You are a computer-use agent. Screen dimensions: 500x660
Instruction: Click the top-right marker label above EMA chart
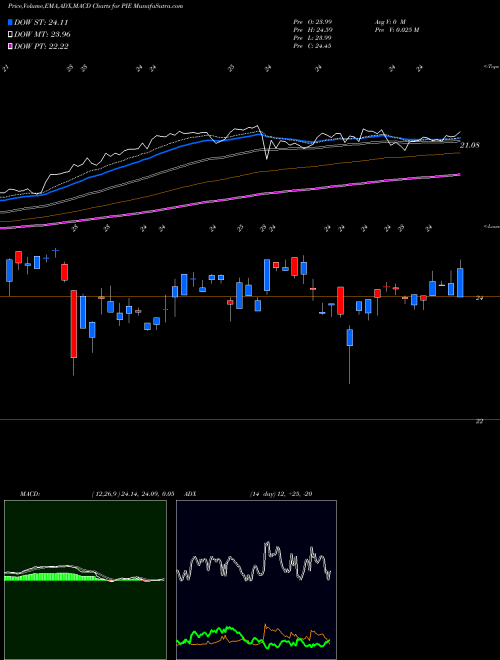point(492,67)
